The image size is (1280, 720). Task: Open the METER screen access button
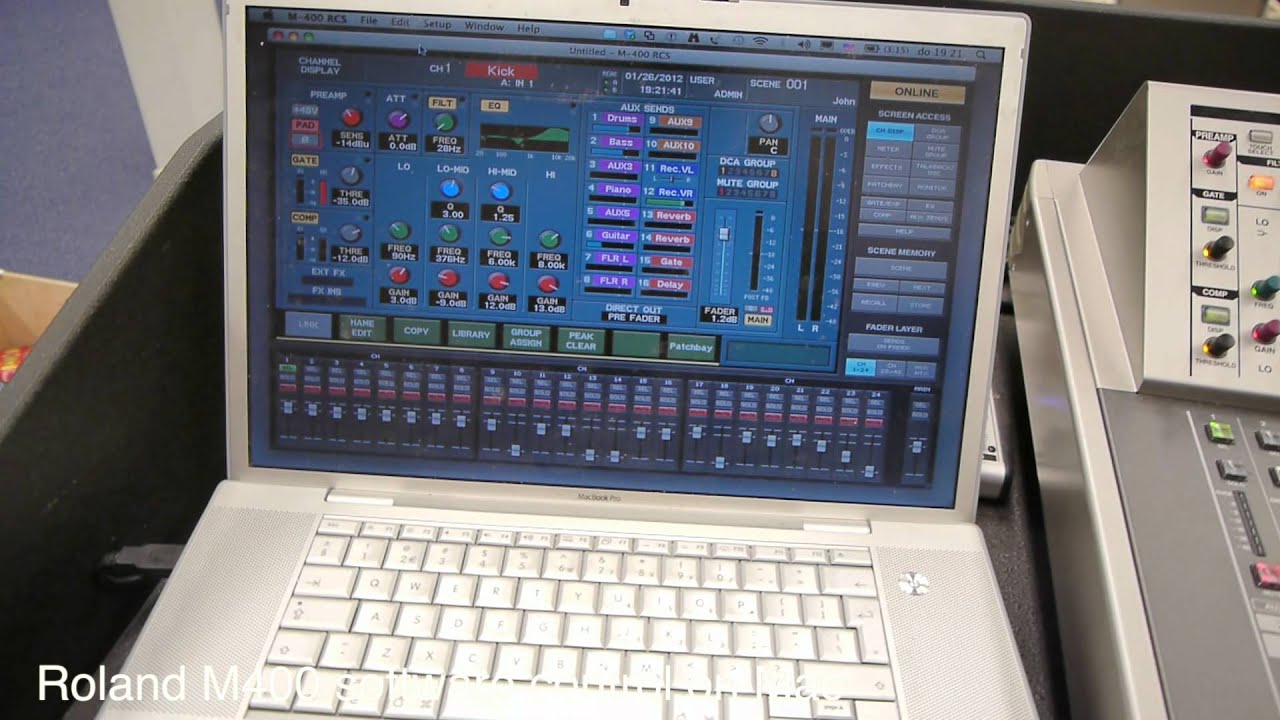[x=888, y=149]
